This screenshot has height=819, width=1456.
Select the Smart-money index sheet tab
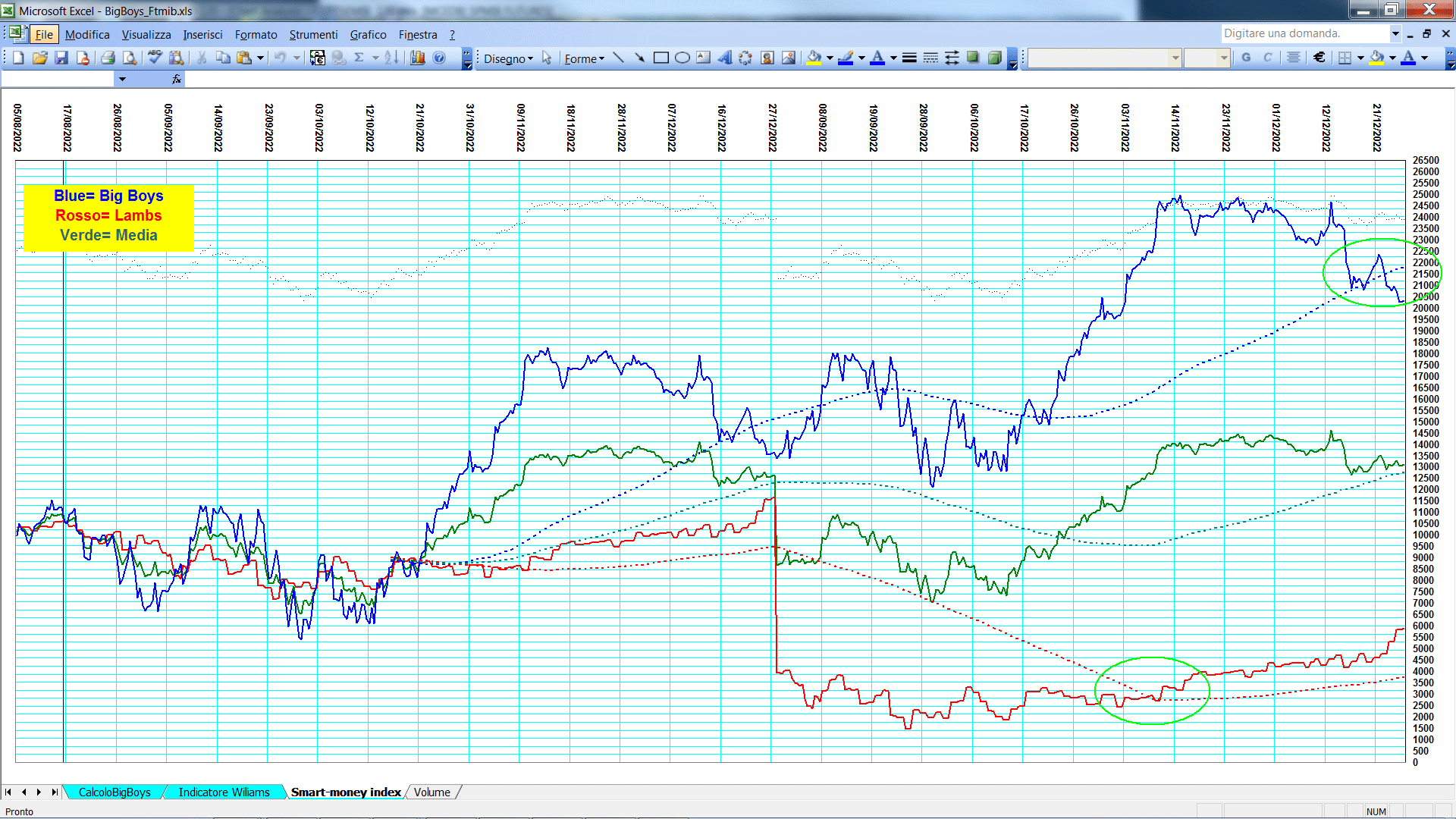point(346,792)
